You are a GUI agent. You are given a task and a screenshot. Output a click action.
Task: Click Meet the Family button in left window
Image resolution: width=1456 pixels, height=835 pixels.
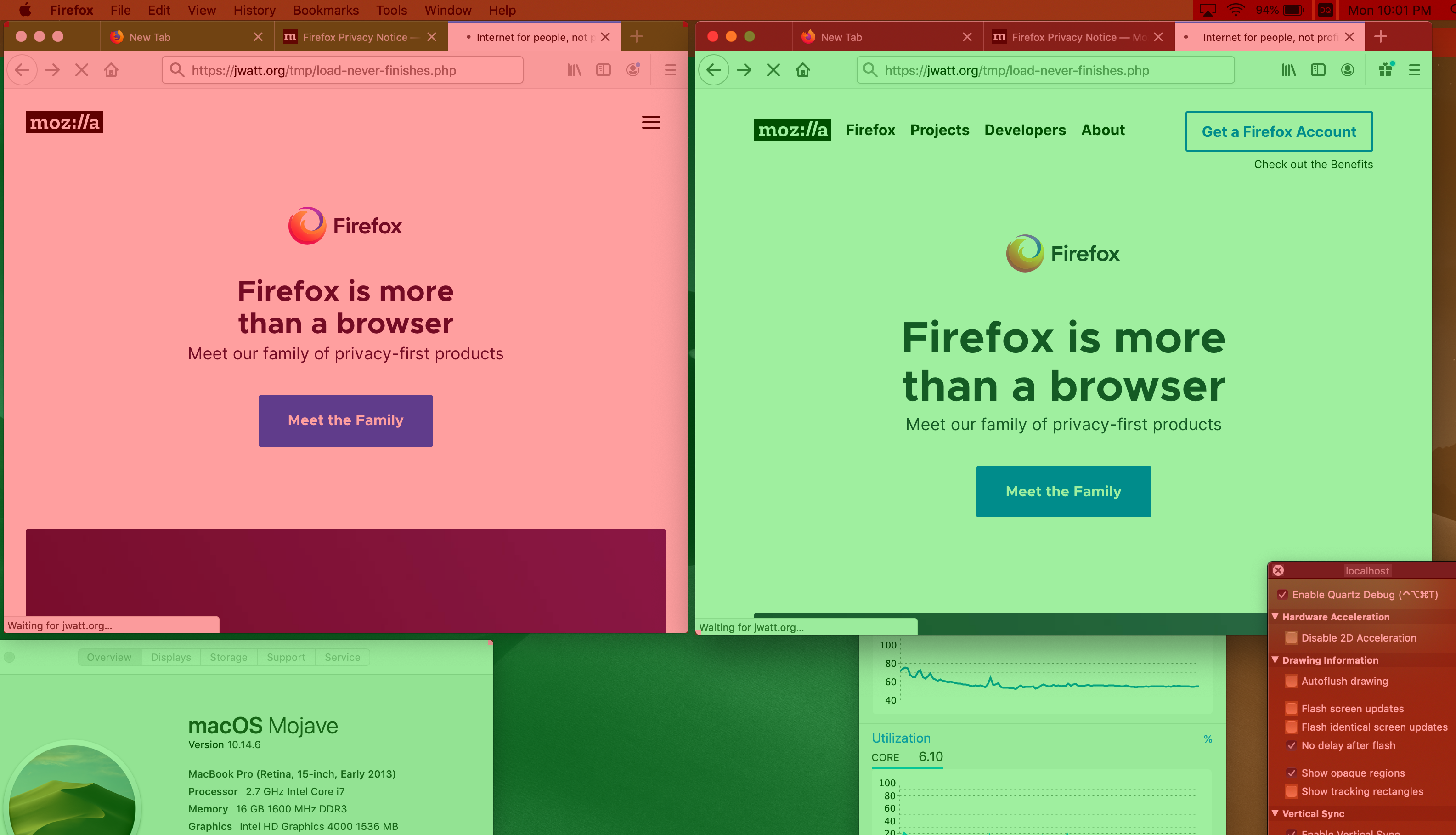pos(345,420)
